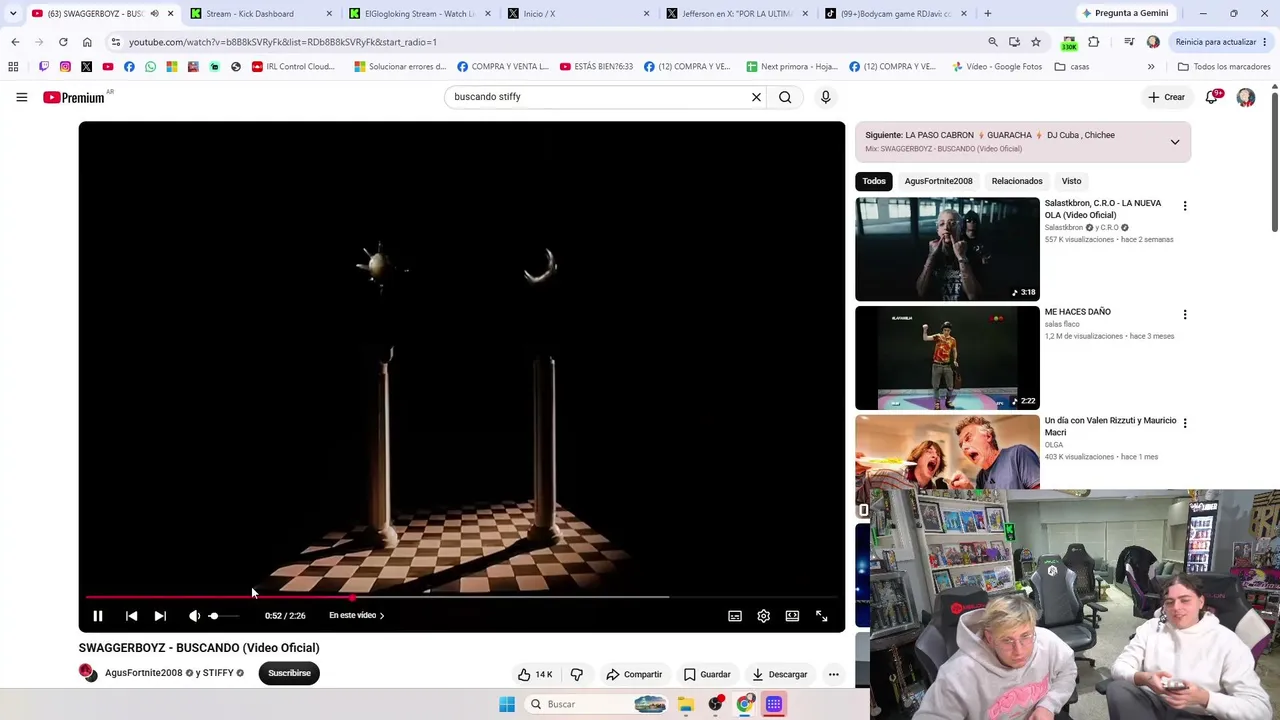Open 'Todos los marcadores' bookmarks folder
This screenshot has height=720, width=1280.
pyautogui.click(x=1224, y=67)
